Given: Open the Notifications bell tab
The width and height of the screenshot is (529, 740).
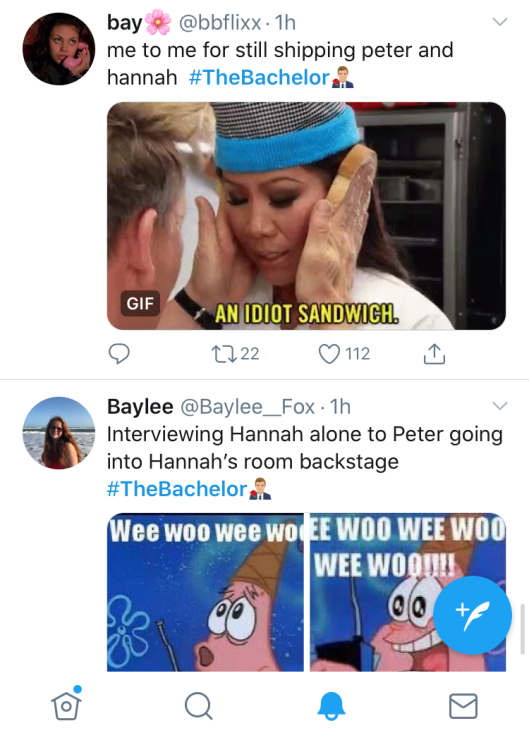Looking at the screenshot, I should 331,706.
